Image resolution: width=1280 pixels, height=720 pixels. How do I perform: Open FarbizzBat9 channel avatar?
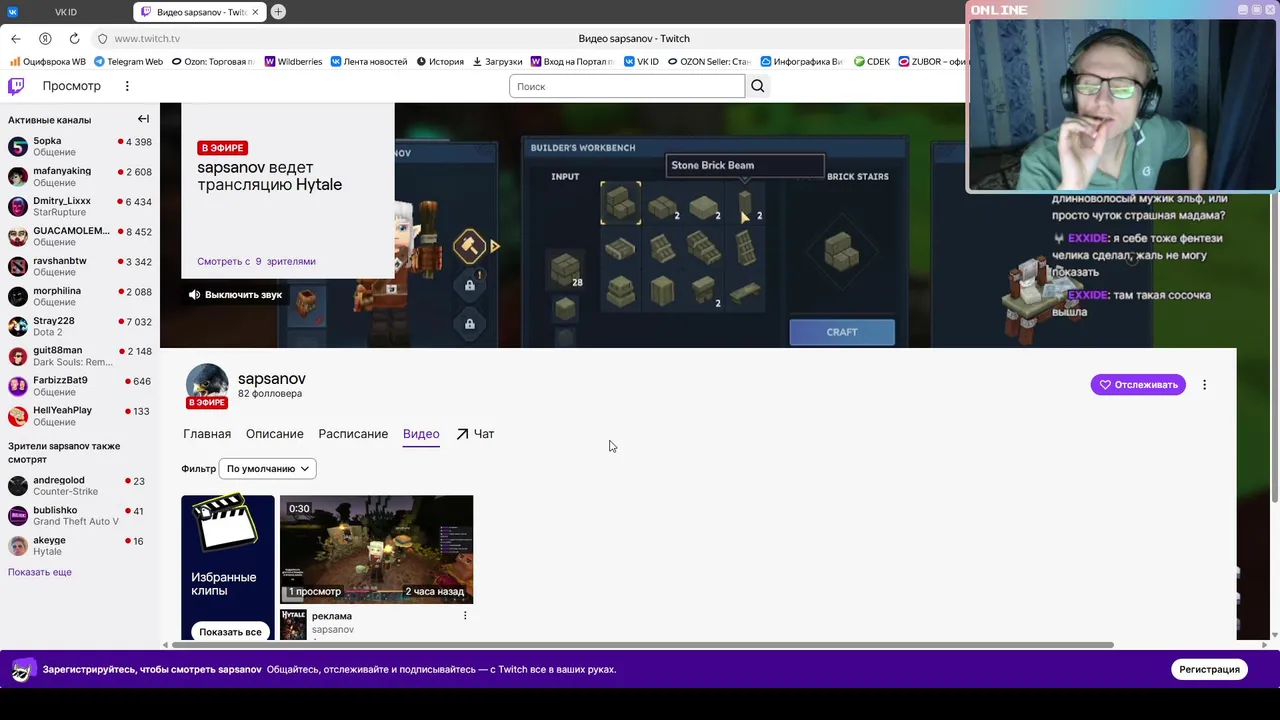[18, 386]
